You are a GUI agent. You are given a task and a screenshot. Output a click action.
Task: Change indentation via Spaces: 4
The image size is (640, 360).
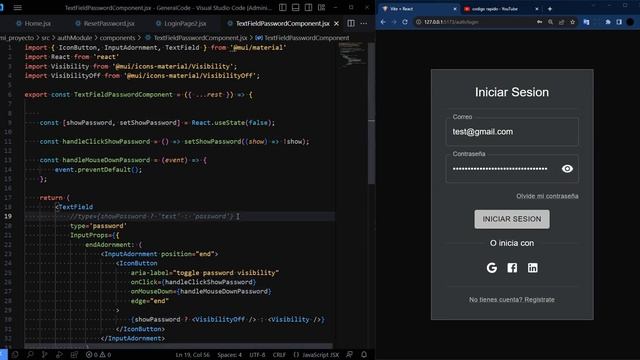(229, 355)
